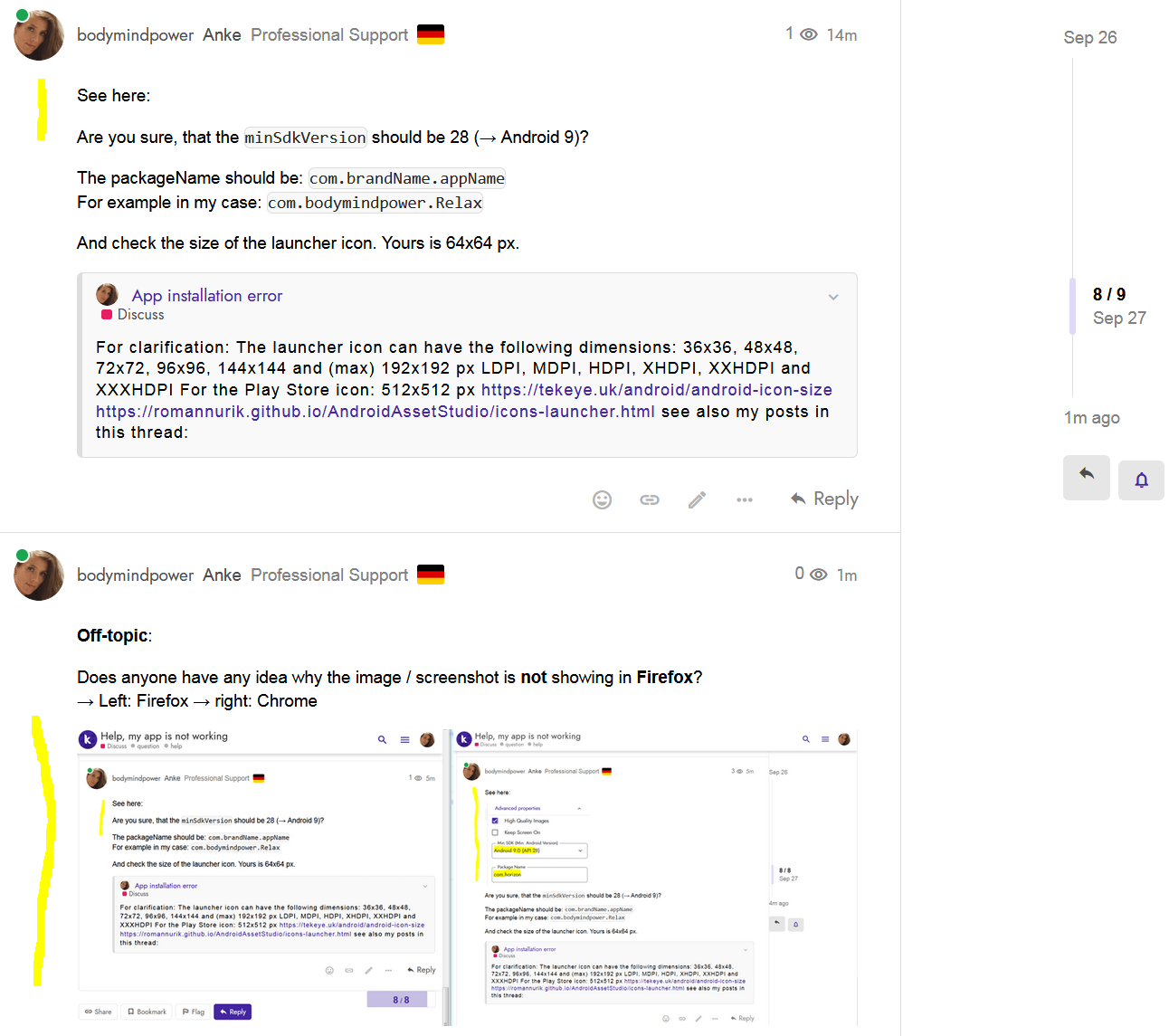Click the timeline scroller handle bar

[x=1073, y=307]
